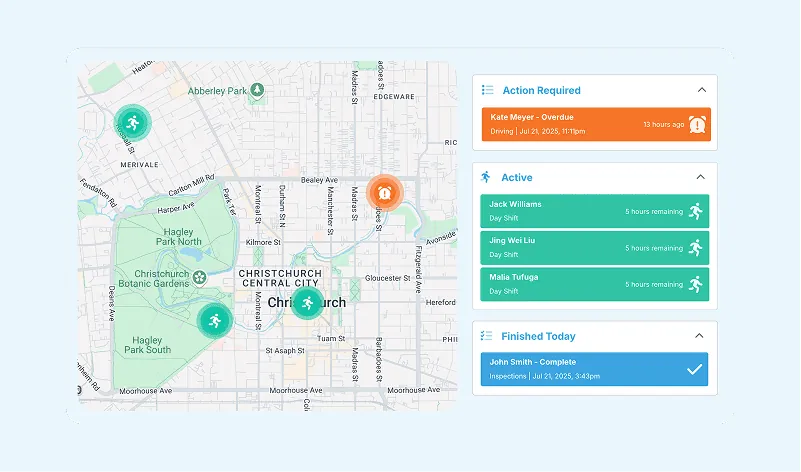Click the checkmark on John Smith card

point(694,370)
